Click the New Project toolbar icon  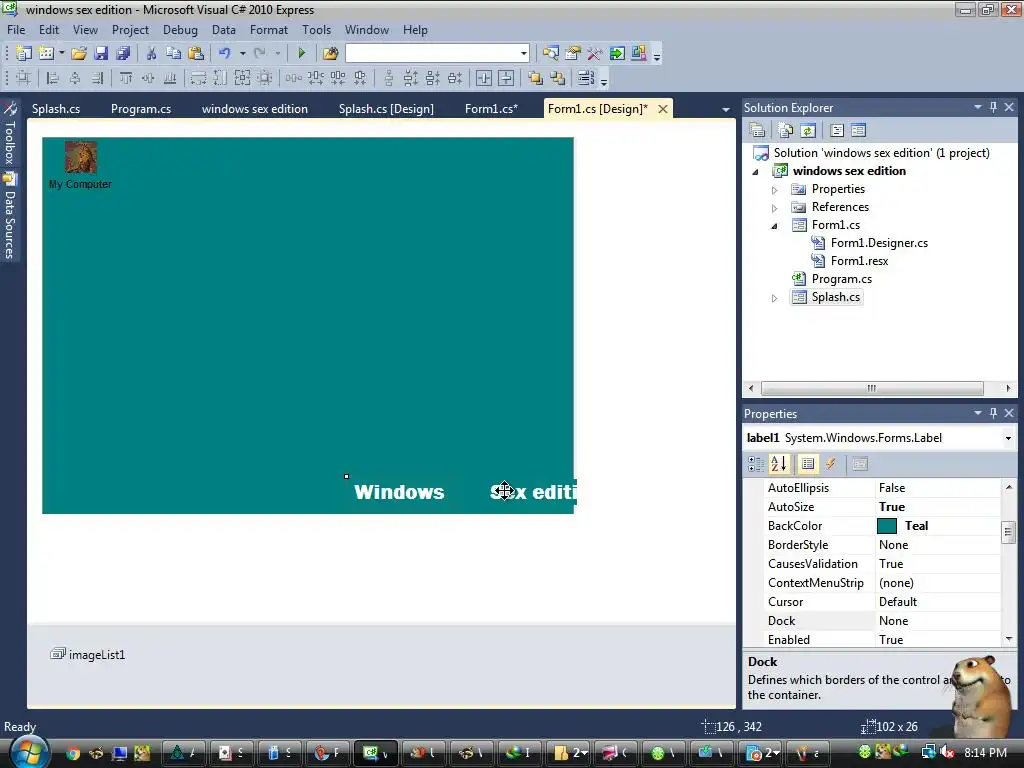pos(24,54)
